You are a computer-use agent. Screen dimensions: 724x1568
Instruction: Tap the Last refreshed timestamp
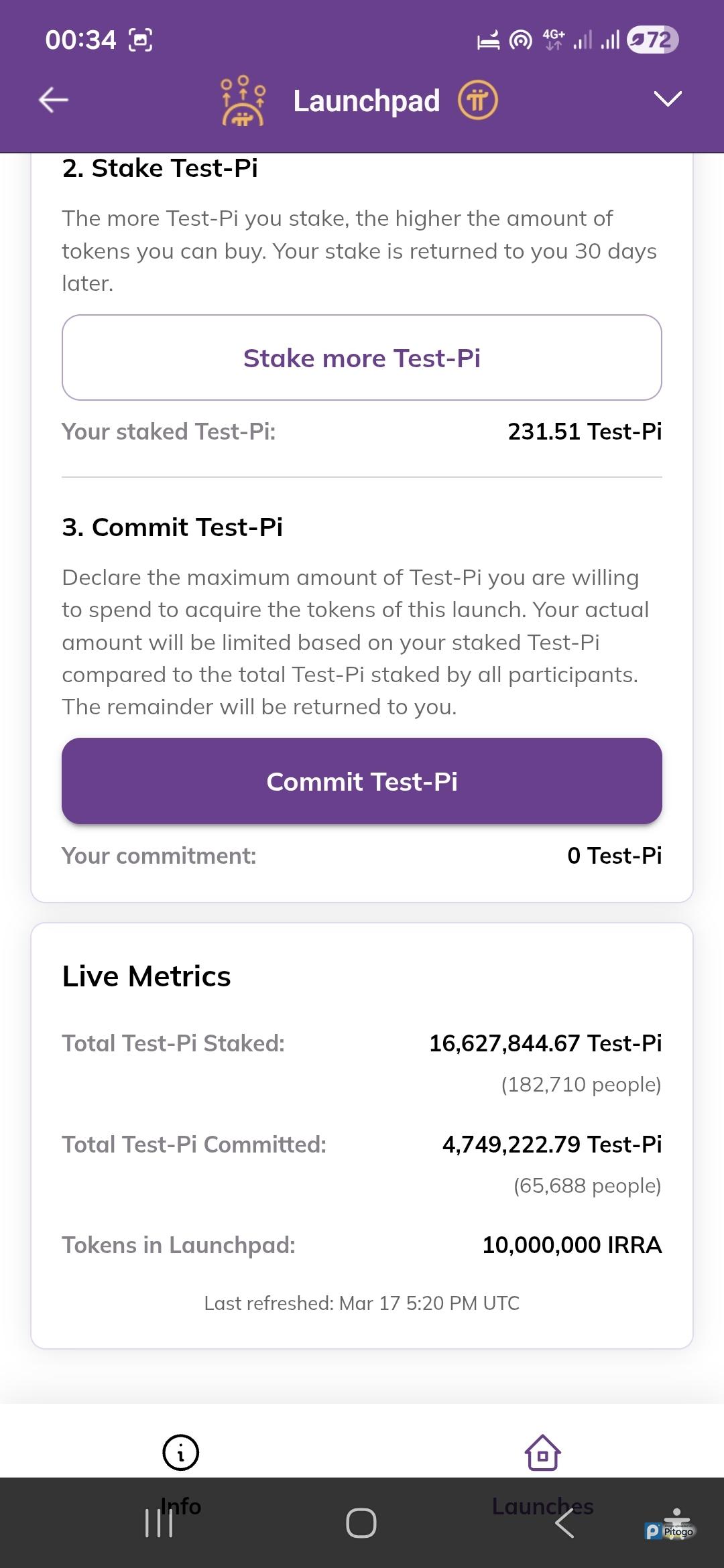pyautogui.click(x=362, y=1303)
